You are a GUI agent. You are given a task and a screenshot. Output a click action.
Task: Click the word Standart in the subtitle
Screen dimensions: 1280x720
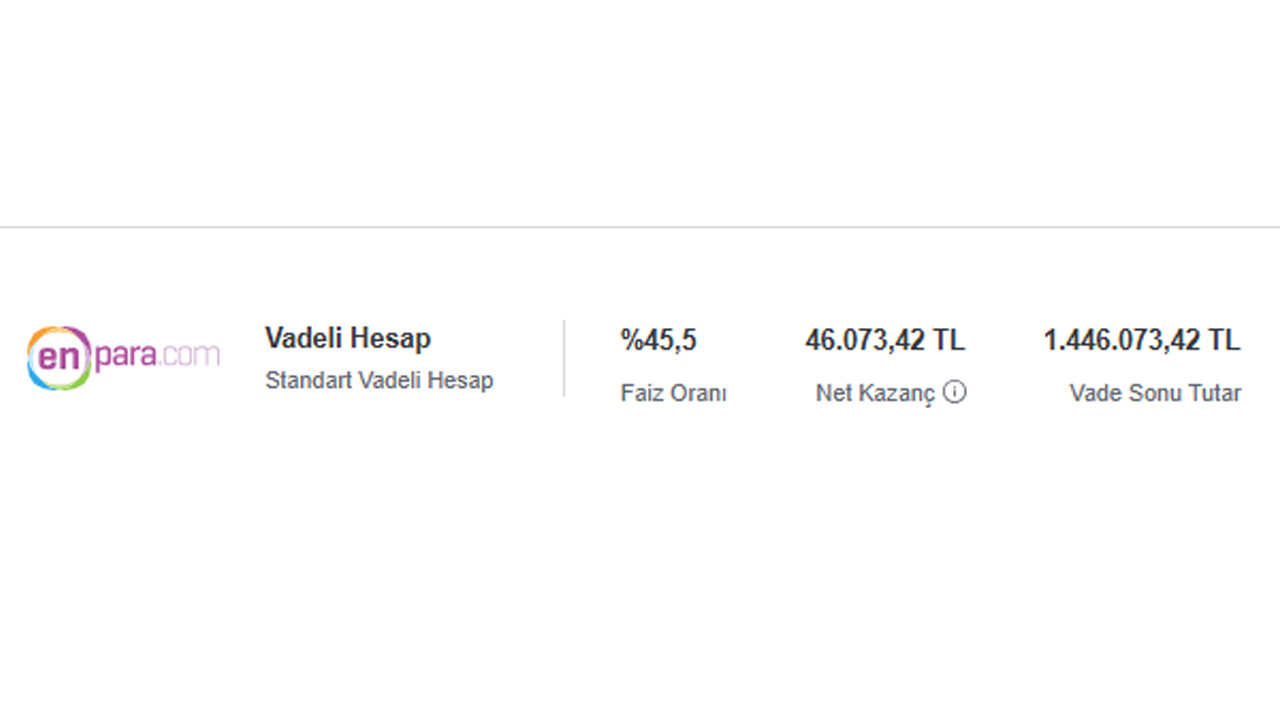click(x=301, y=381)
